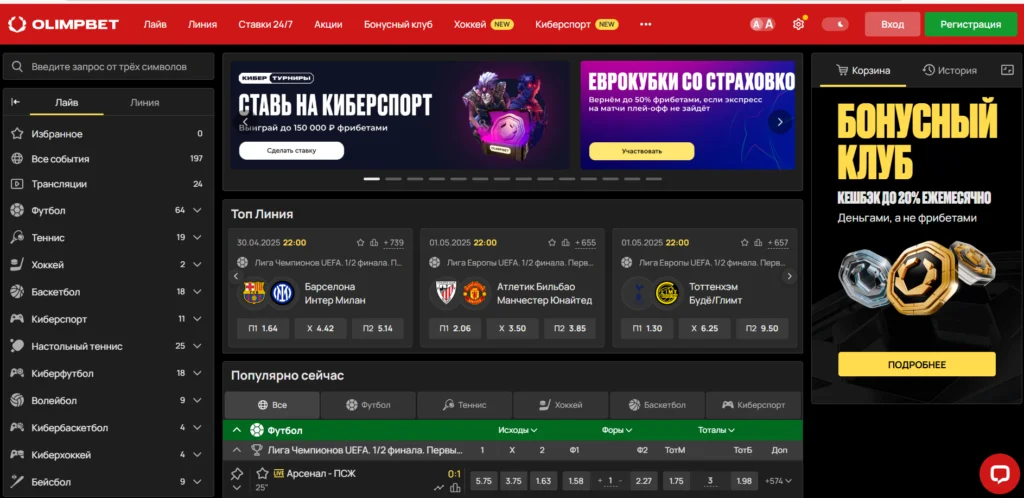Pin the Арсенал - ПСЖ match

point(237,474)
